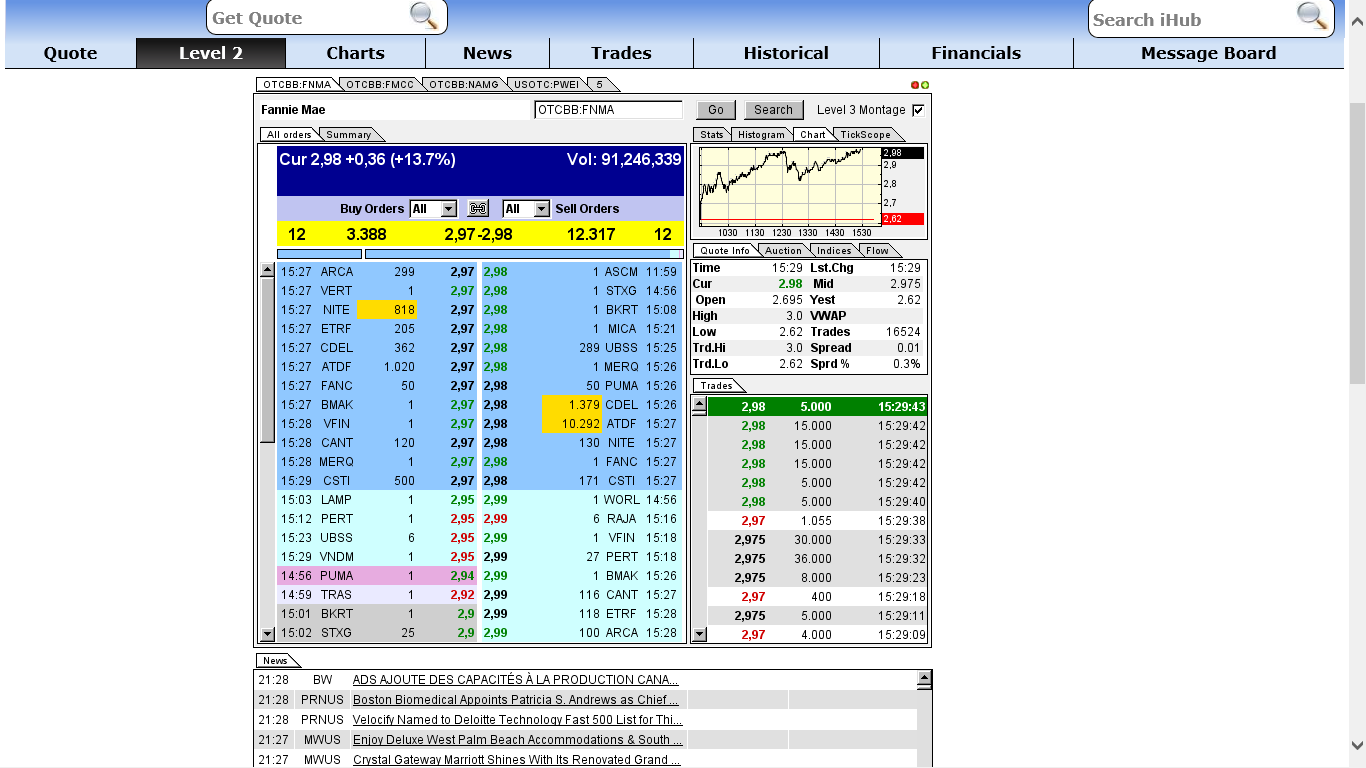The image size is (1366, 768).
Task: Click down arrow of Trades list scrollbar
Action: click(x=699, y=634)
